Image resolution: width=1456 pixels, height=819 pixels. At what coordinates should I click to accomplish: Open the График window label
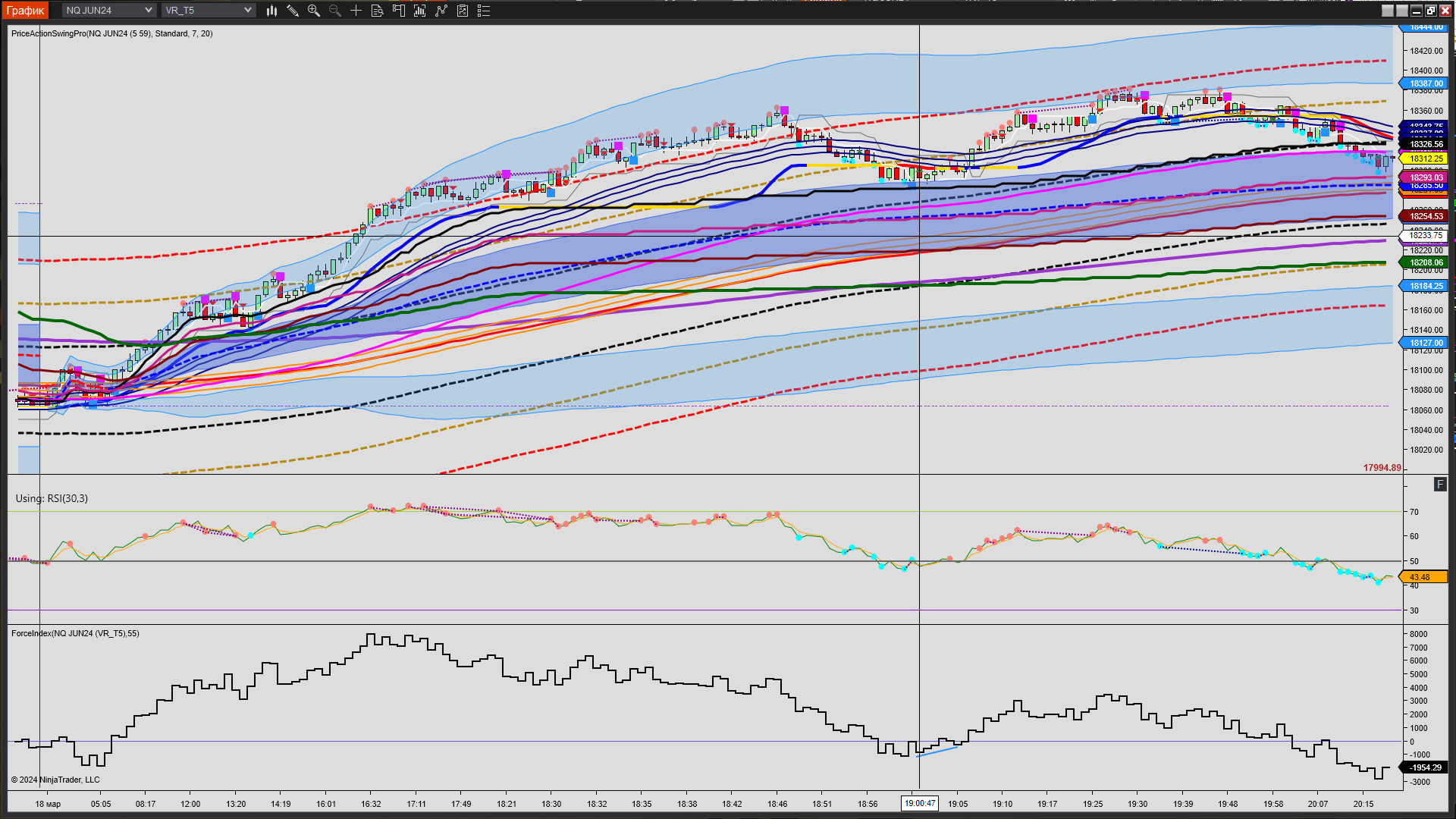(x=26, y=10)
